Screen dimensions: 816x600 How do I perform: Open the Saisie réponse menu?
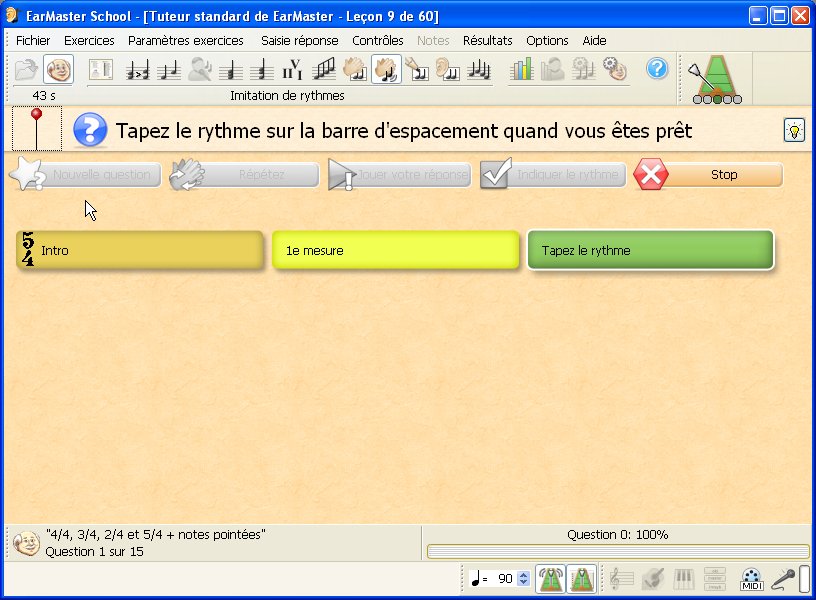pyautogui.click(x=299, y=41)
